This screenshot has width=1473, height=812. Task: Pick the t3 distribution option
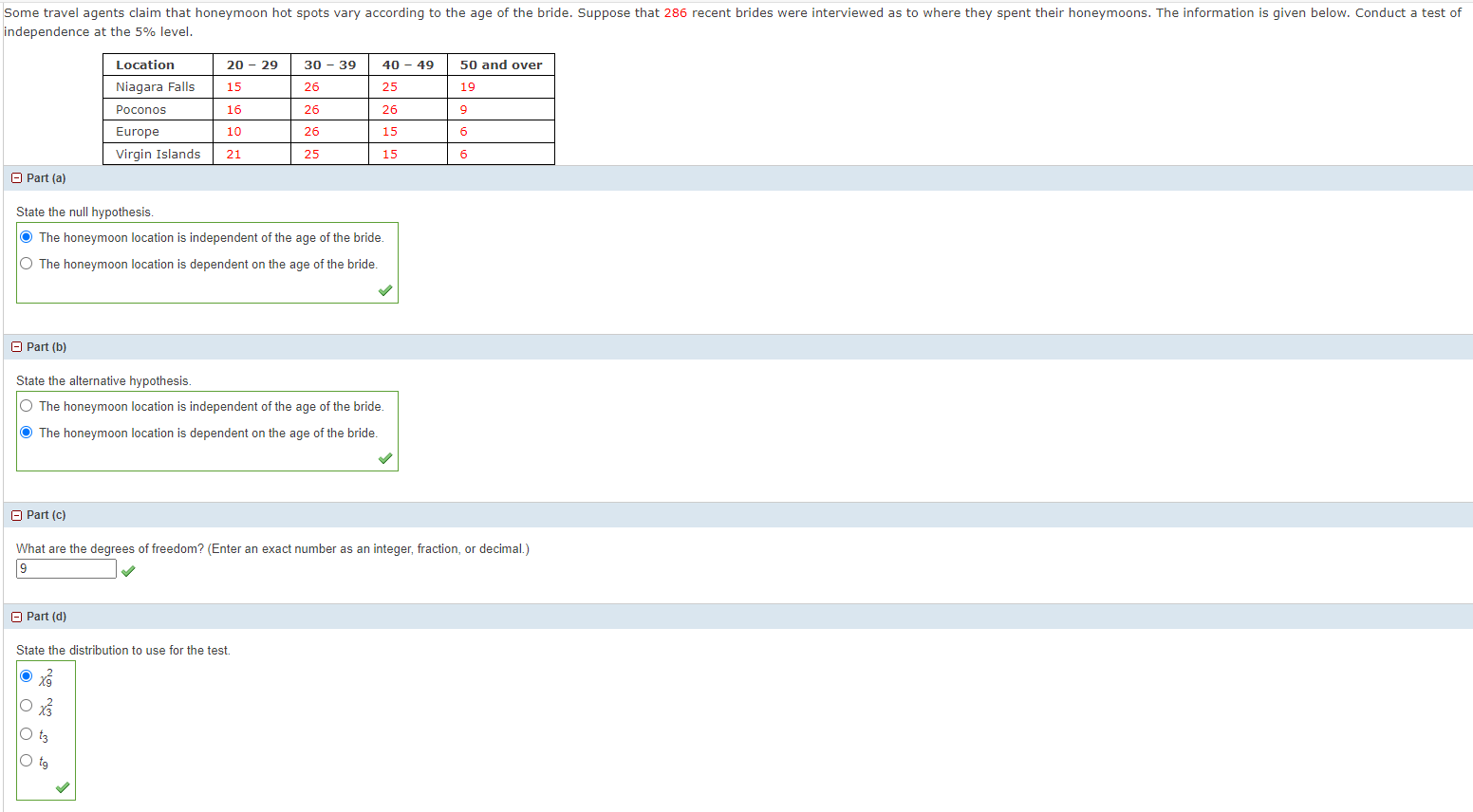(27, 734)
